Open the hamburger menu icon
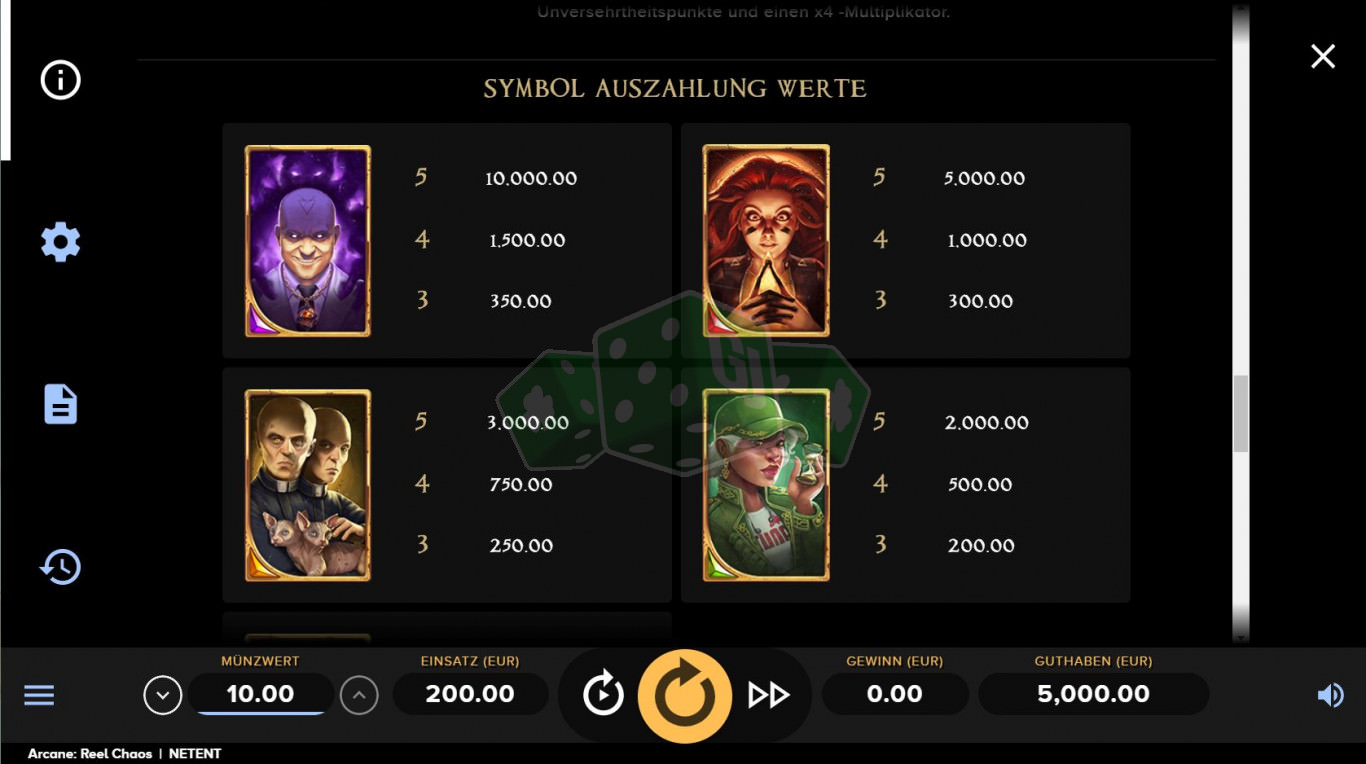This screenshot has height=764, width=1366. tap(39, 695)
